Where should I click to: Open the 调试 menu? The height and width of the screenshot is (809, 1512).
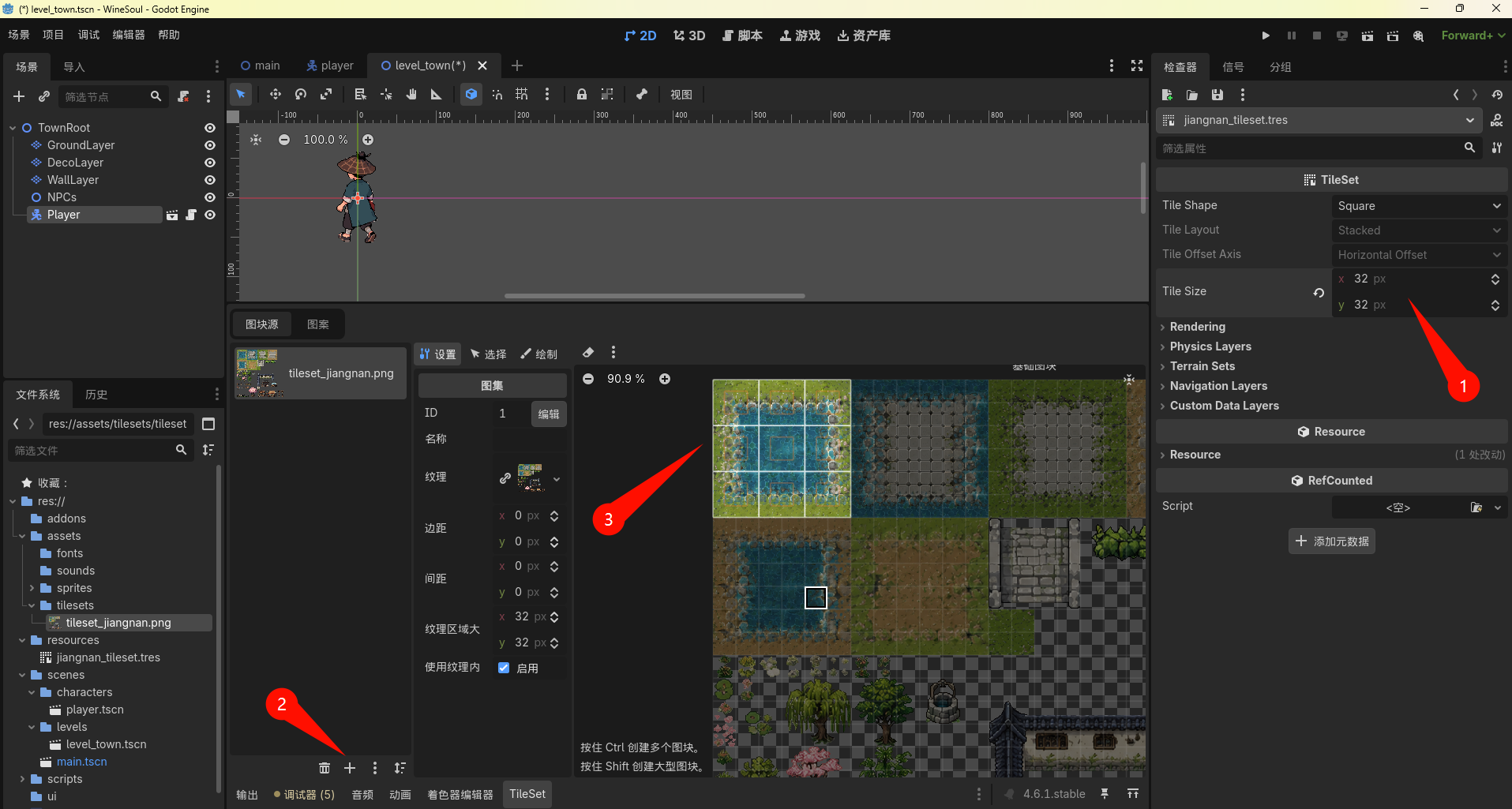click(88, 35)
